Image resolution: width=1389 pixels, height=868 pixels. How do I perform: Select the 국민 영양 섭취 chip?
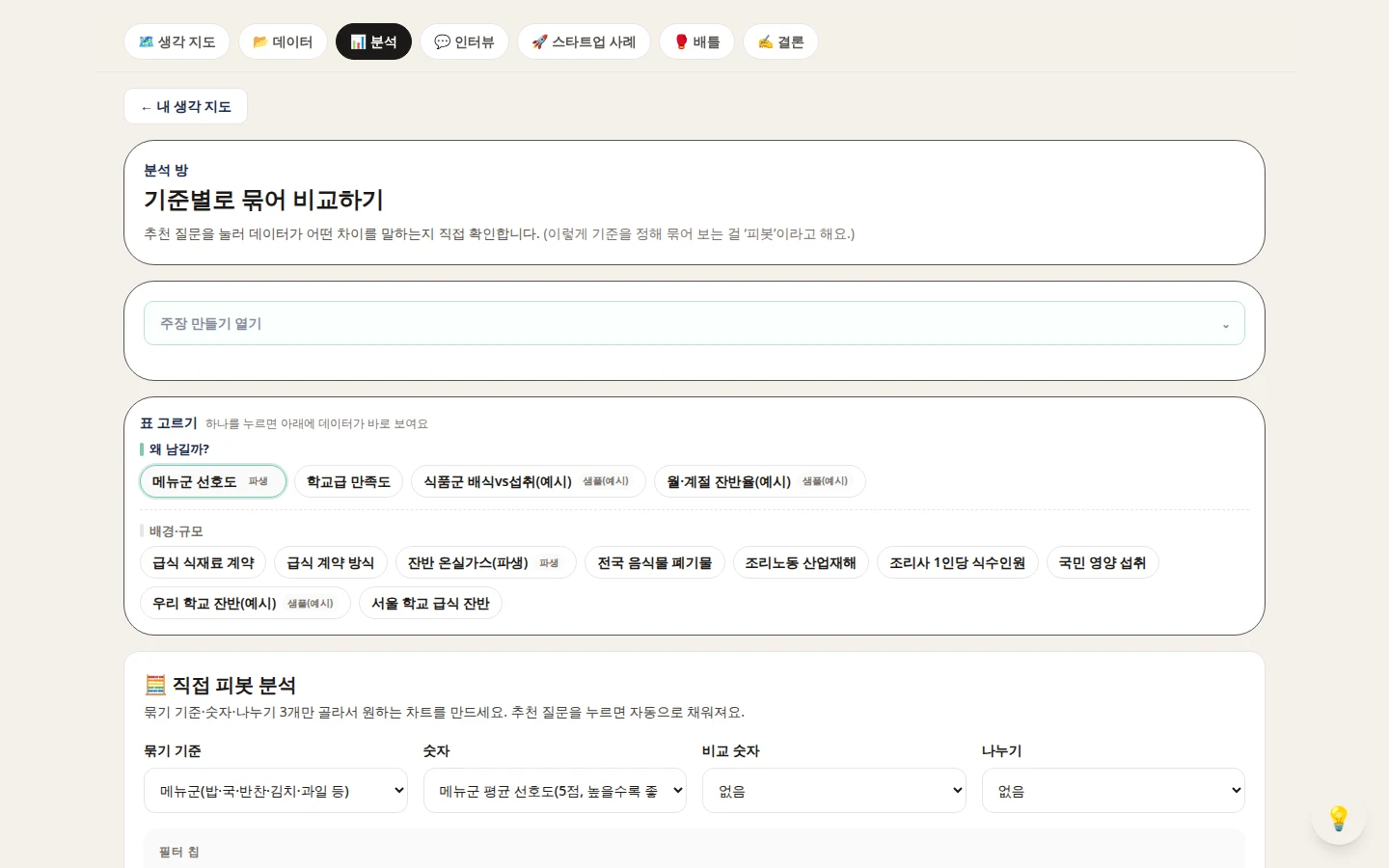point(1102,562)
